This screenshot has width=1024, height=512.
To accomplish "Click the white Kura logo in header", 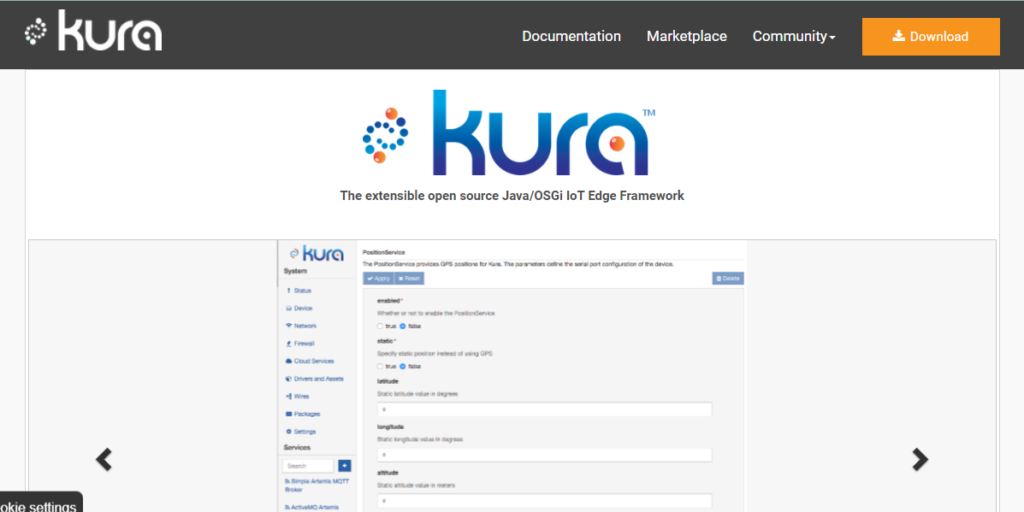I will tap(93, 33).
